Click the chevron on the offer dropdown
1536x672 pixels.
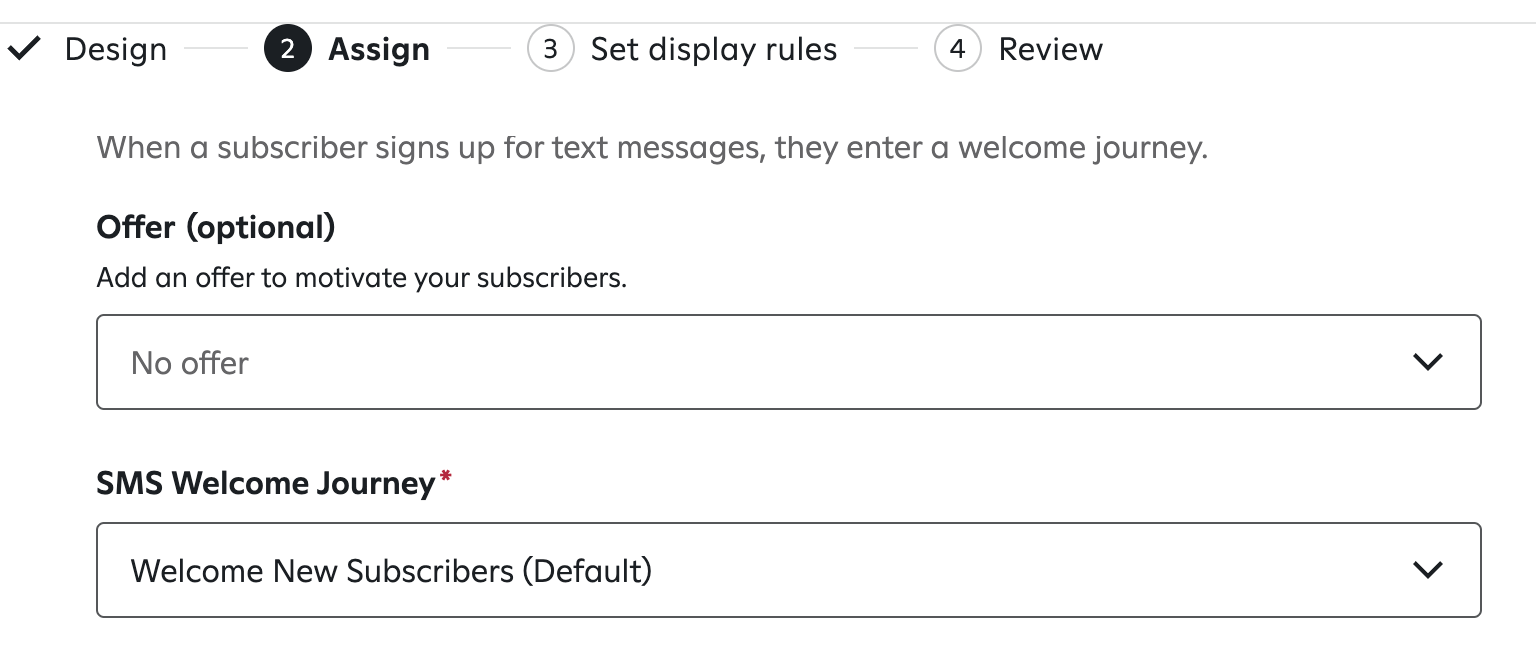pyautogui.click(x=1428, y=362)
